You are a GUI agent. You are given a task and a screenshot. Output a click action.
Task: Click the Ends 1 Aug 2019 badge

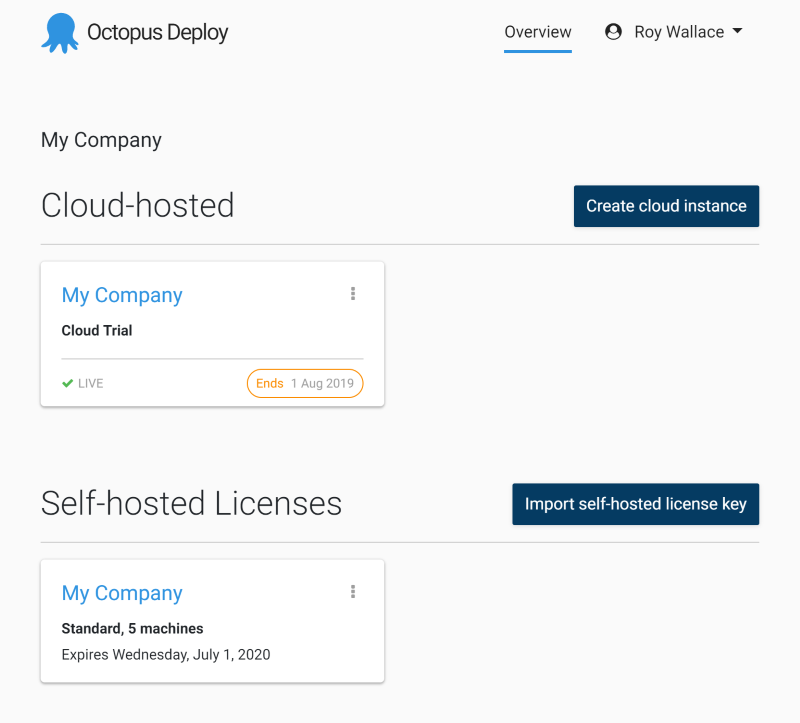[x=305, y=382]
